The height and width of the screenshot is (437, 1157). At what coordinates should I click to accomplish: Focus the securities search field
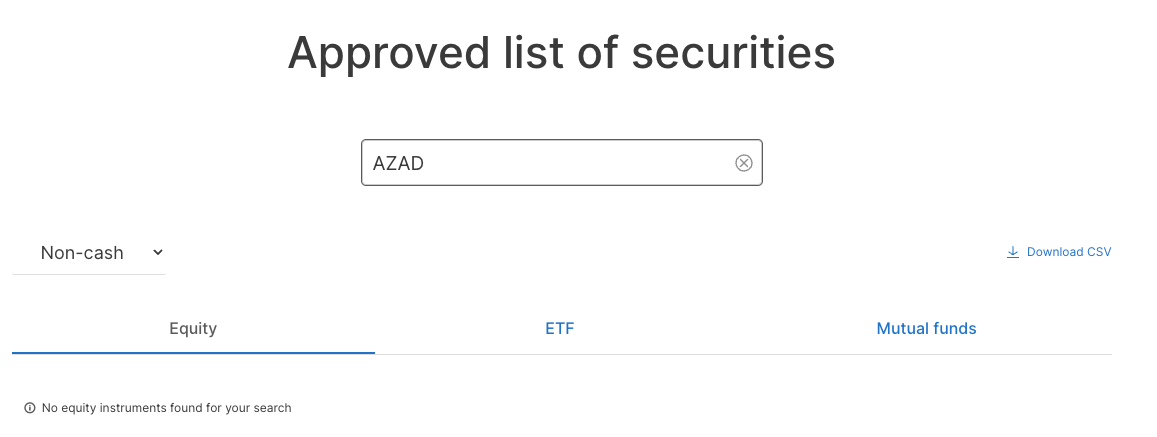(562, 162)
